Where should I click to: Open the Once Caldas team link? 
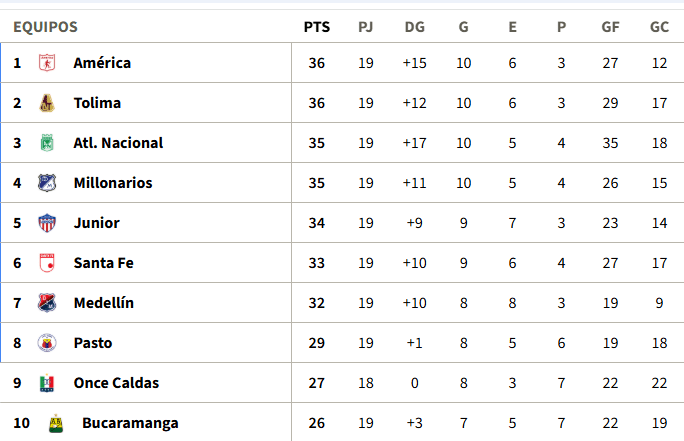[116, 383]
